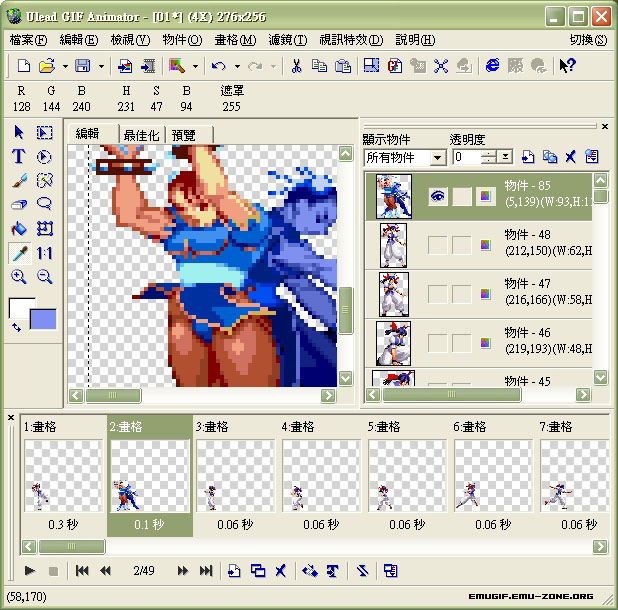
Task: Go to the first frame button
Action: click(x=82, y=570)
